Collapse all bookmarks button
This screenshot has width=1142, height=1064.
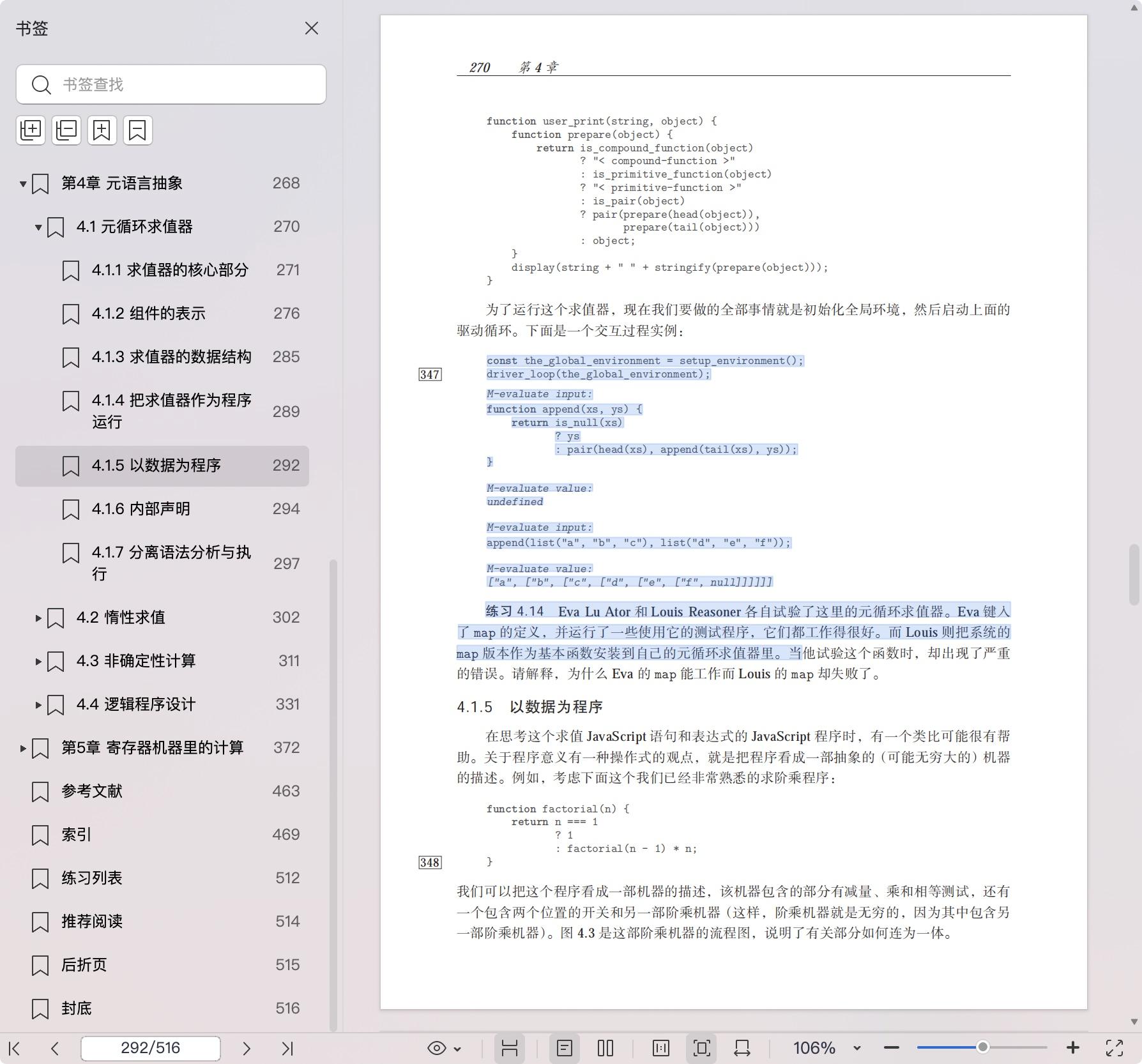(66, 130)
